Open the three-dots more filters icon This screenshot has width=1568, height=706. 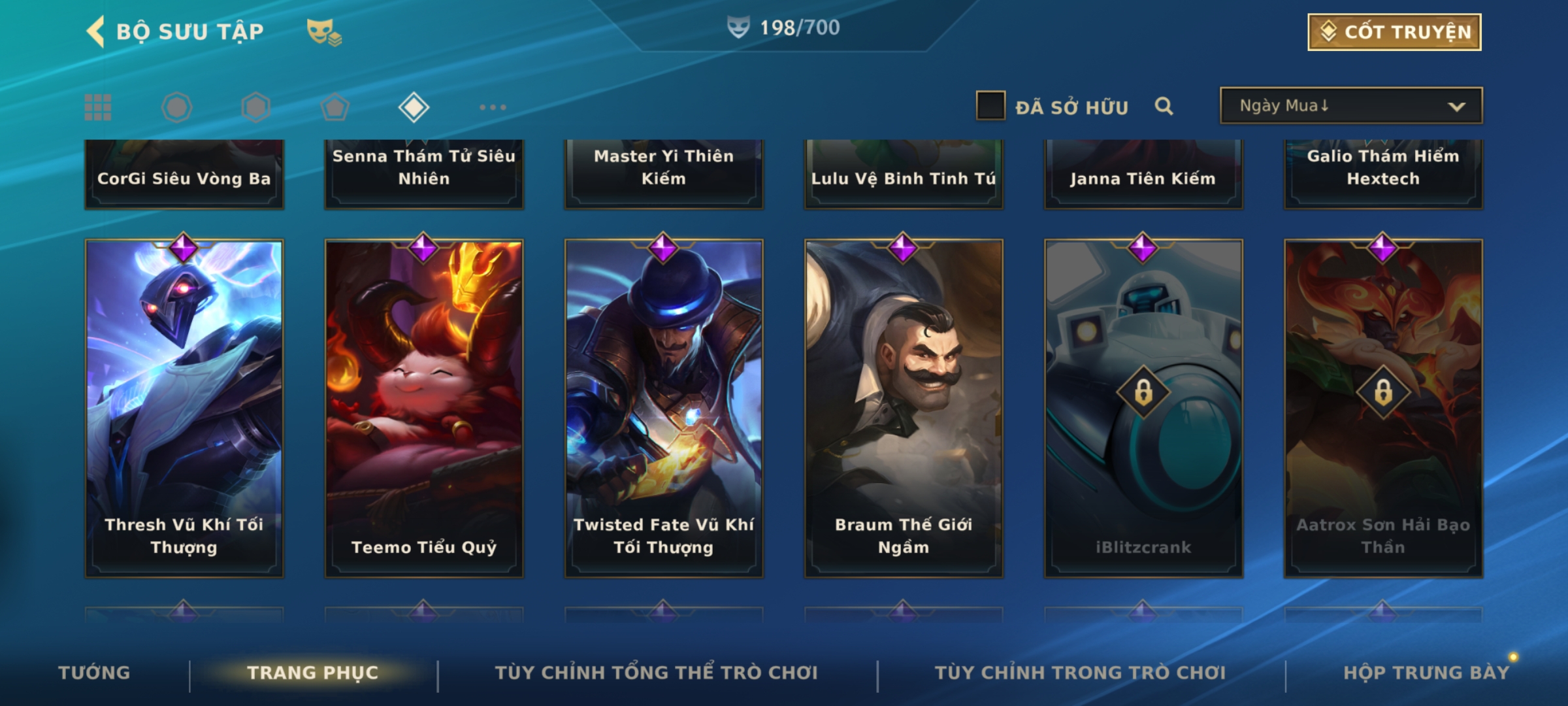tap(493, 107)
